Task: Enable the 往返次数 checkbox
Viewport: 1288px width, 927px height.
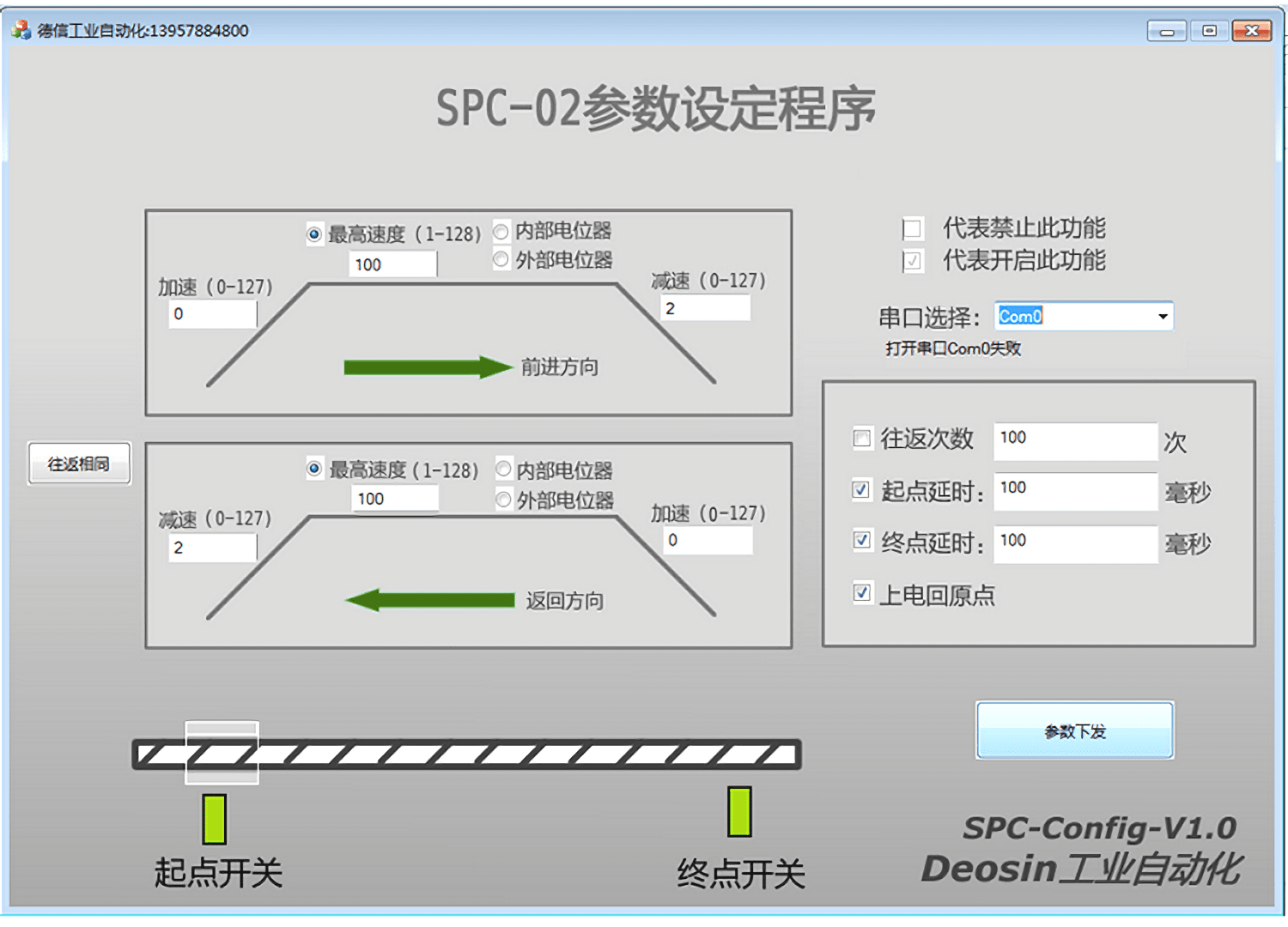Action: pyautogui.click(x=862, y=439)
